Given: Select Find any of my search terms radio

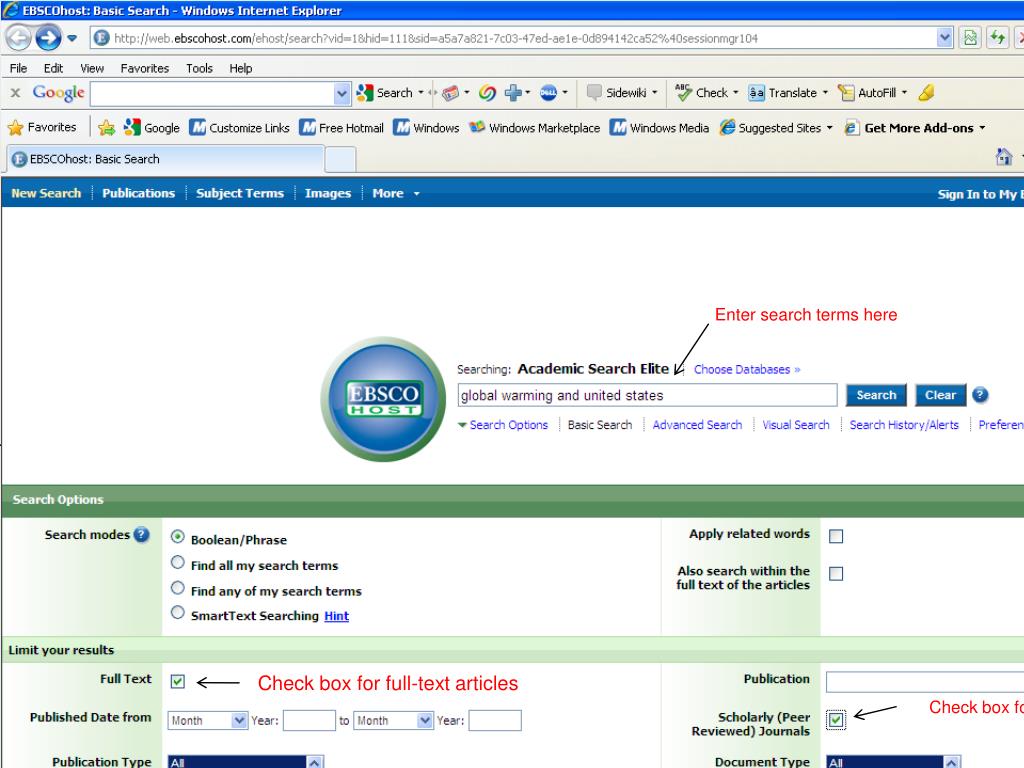Looking at the screenshot, I should point(178,588).
